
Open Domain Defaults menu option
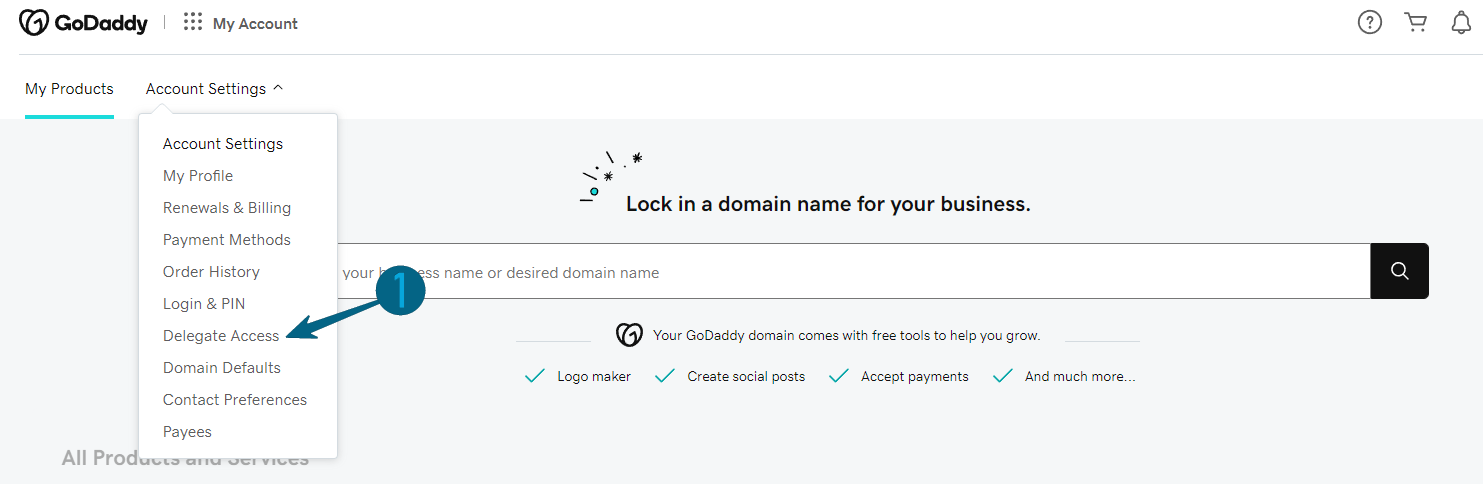[x=222, y=368]
